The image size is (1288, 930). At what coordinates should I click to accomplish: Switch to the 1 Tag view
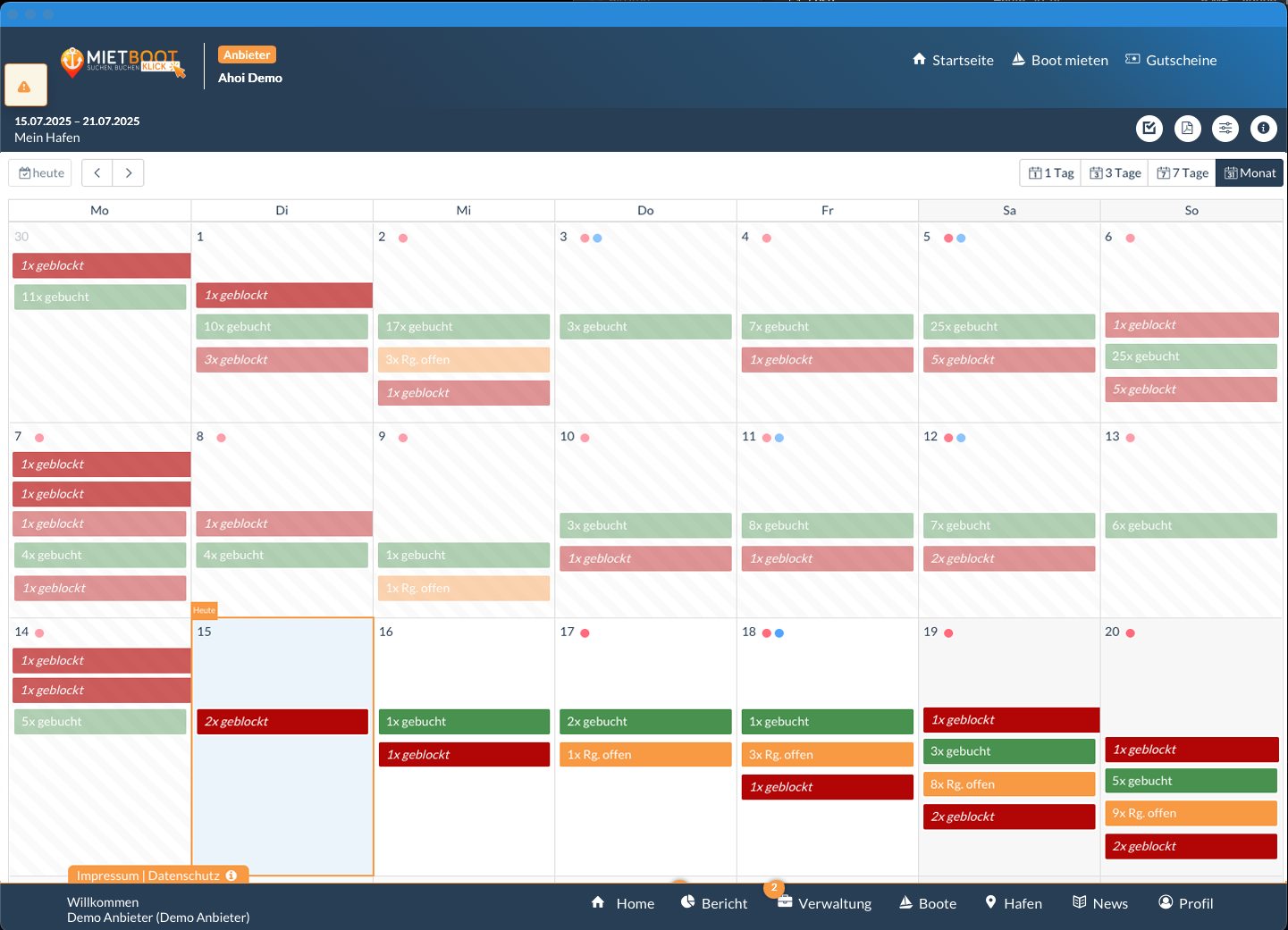[1051, 173]
